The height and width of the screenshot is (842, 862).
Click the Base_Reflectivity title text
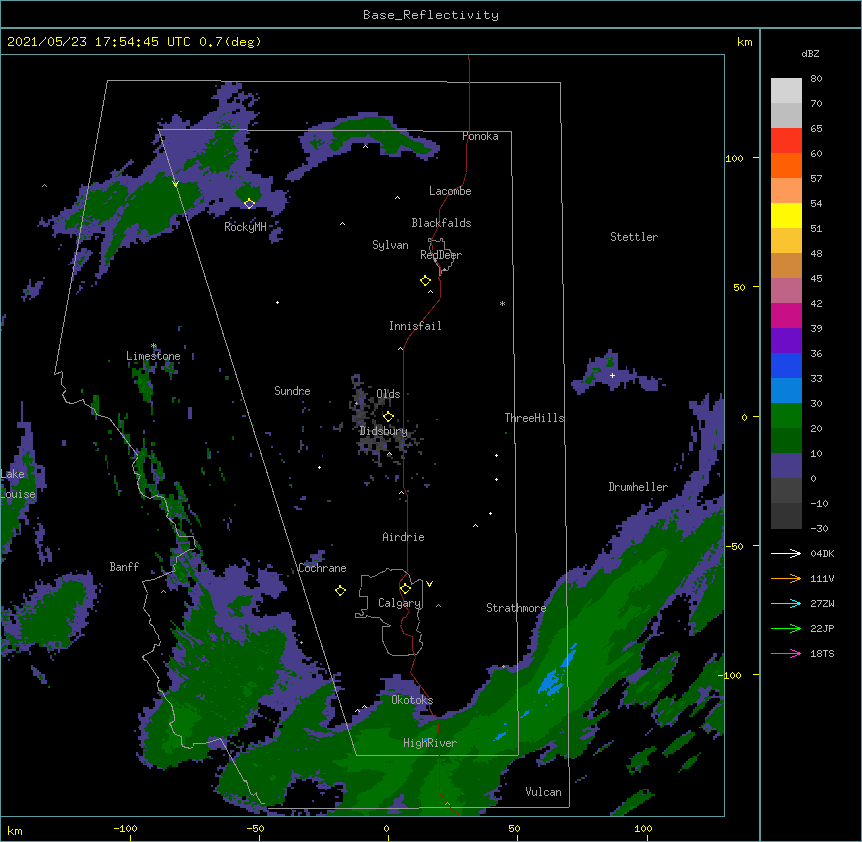(431, 15)
